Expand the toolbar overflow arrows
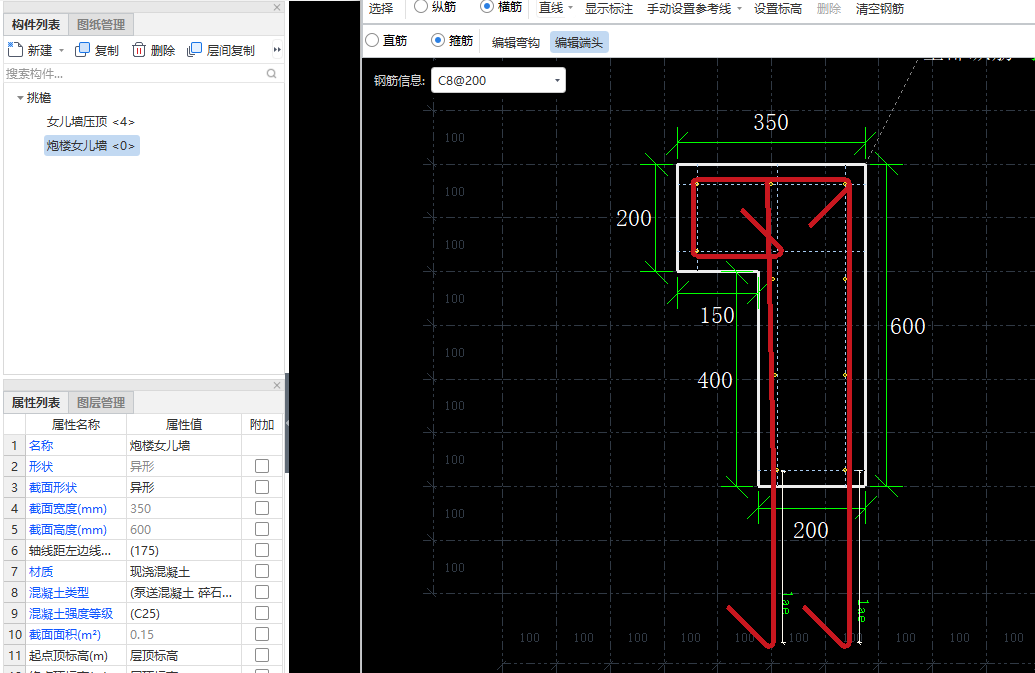The image size is (1035, 673). point(277,49)
